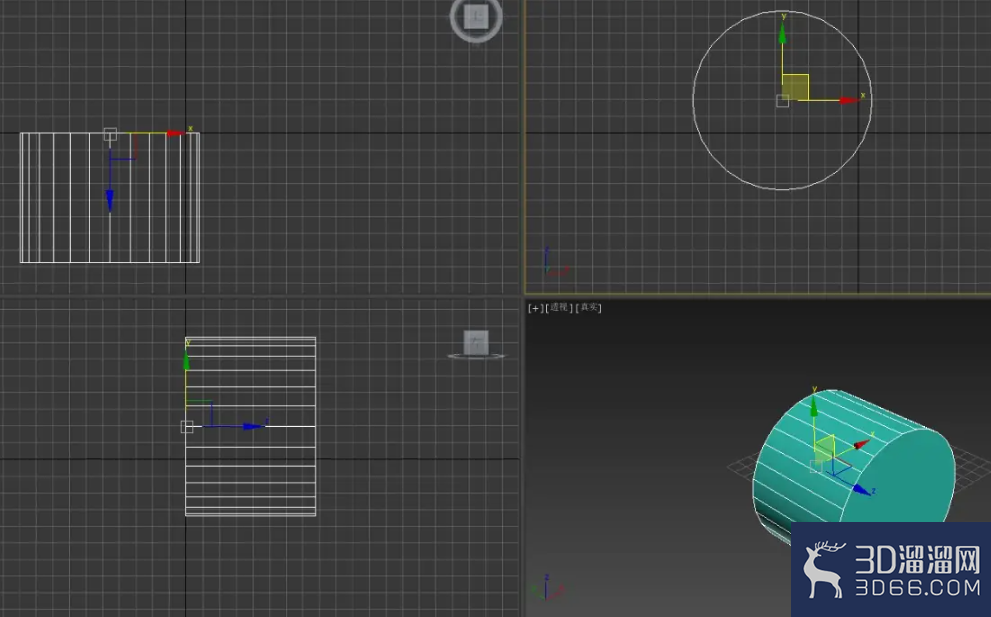
Task: Select the green Y-axis arrow in horizontal-line wireframe viewport
Action: click(186, 360)
